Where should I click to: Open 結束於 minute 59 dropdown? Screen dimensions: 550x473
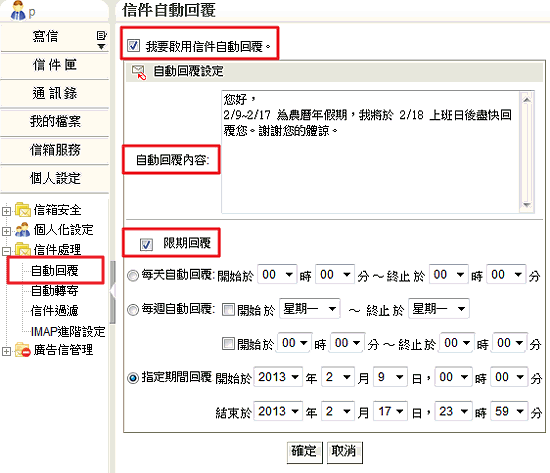coord(509,411)
